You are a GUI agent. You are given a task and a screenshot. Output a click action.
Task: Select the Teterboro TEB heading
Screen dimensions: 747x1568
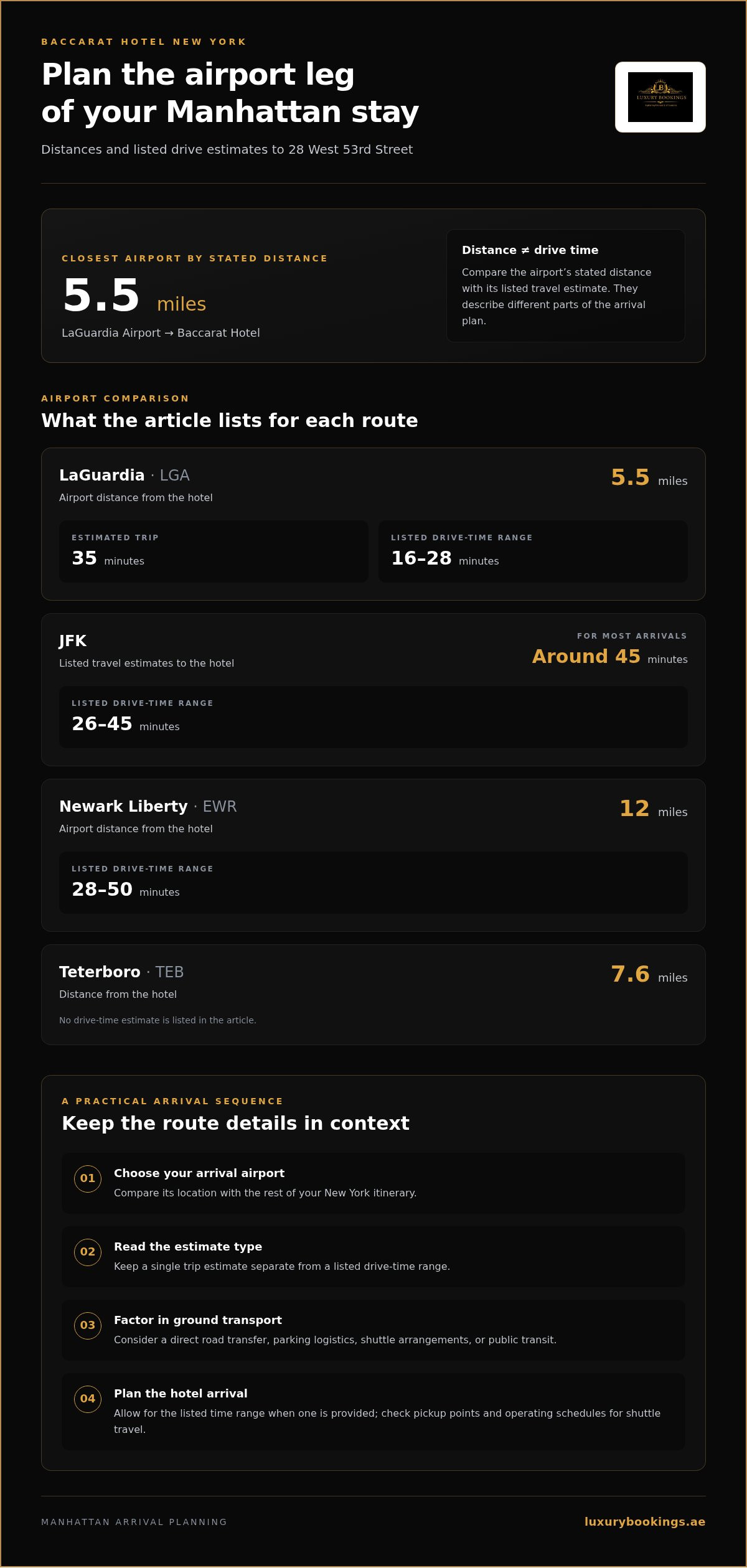(121, 972)
